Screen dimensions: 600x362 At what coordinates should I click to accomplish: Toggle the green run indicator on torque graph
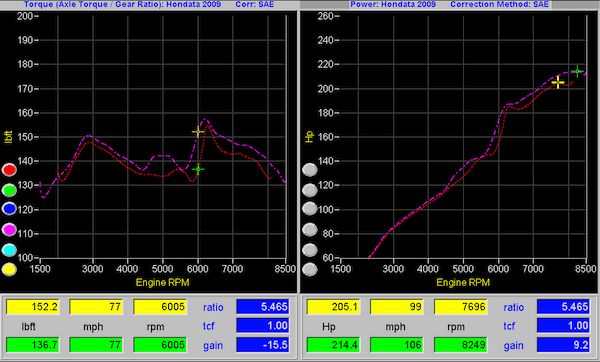[9, 189]
